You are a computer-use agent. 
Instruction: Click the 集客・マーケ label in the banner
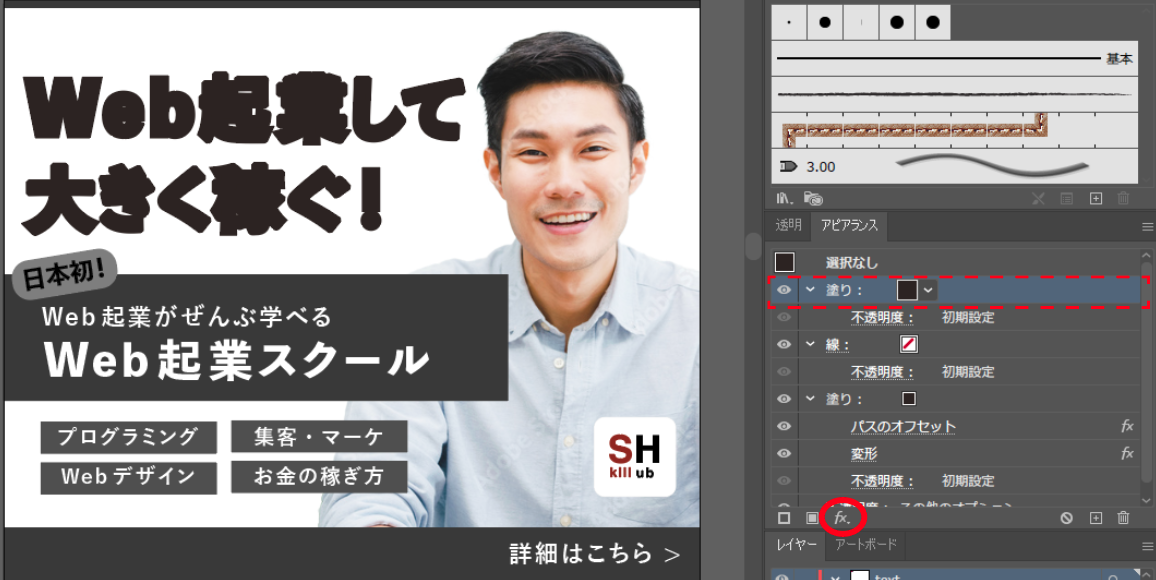319,437
